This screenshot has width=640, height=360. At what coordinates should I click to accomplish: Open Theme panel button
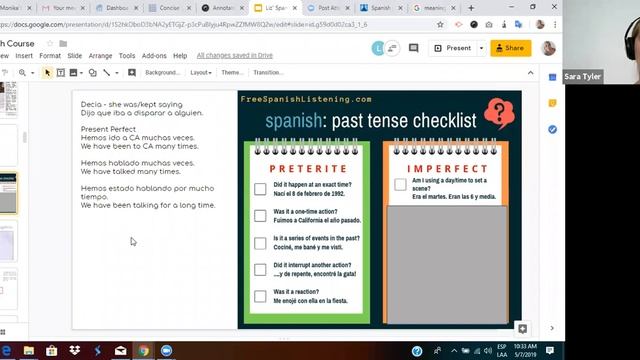click(x=232, y=73)
